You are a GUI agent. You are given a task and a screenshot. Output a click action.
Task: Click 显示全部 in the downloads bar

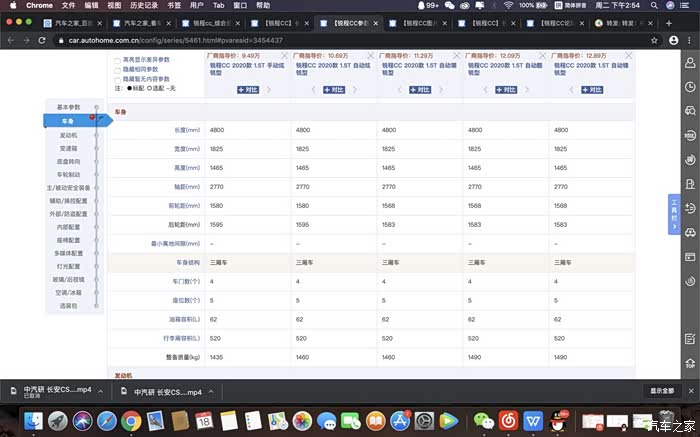661,391
